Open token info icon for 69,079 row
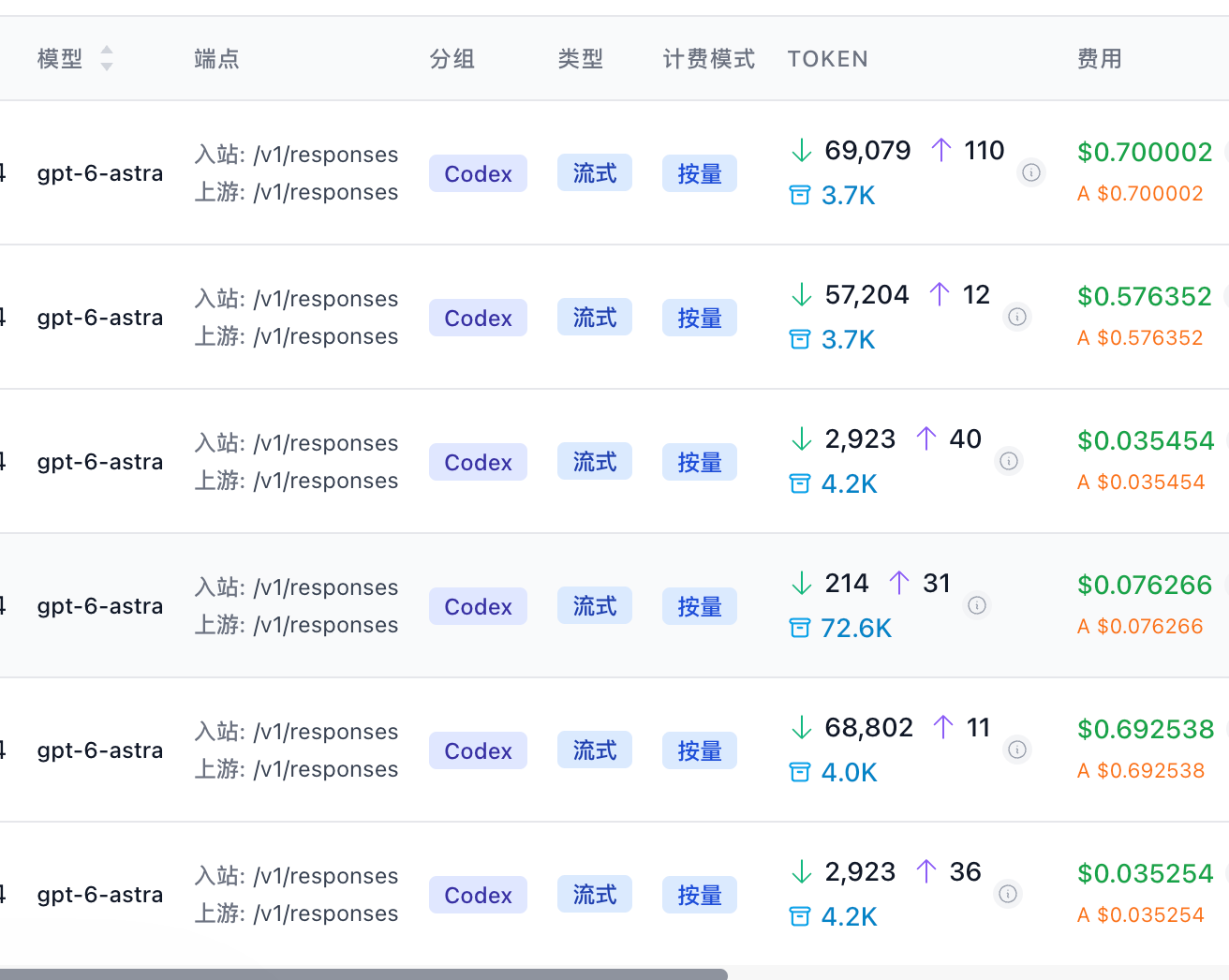Image resolution: width=1229 pixels, height=980 pixels. (1031, 172)
